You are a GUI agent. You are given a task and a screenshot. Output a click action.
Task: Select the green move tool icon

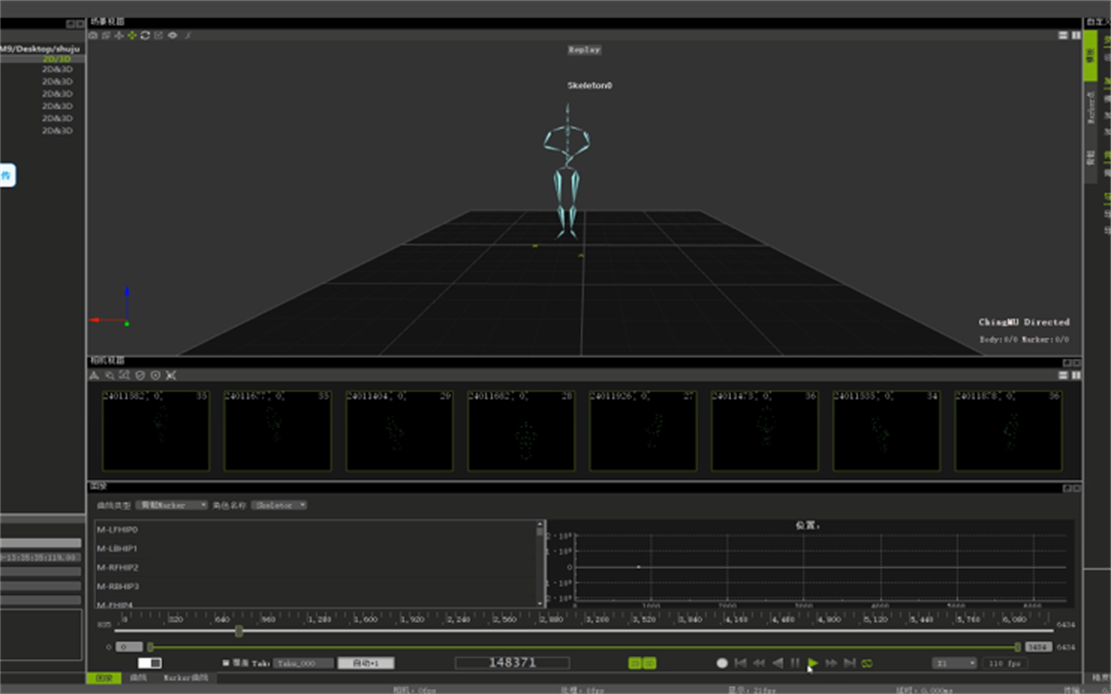point(132,35)
